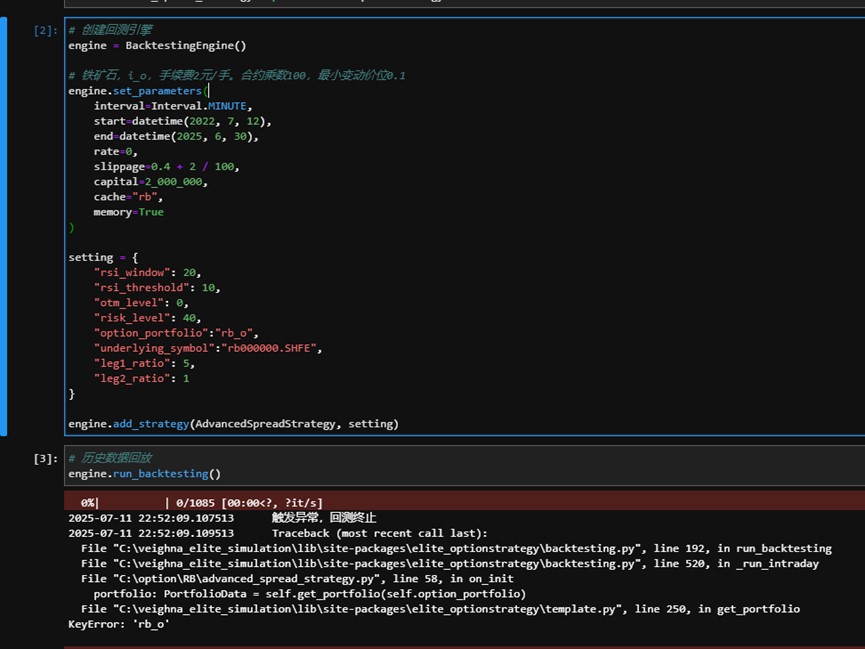Click the "leg2_ratio": 1 entry

click(x=141, y=379)
